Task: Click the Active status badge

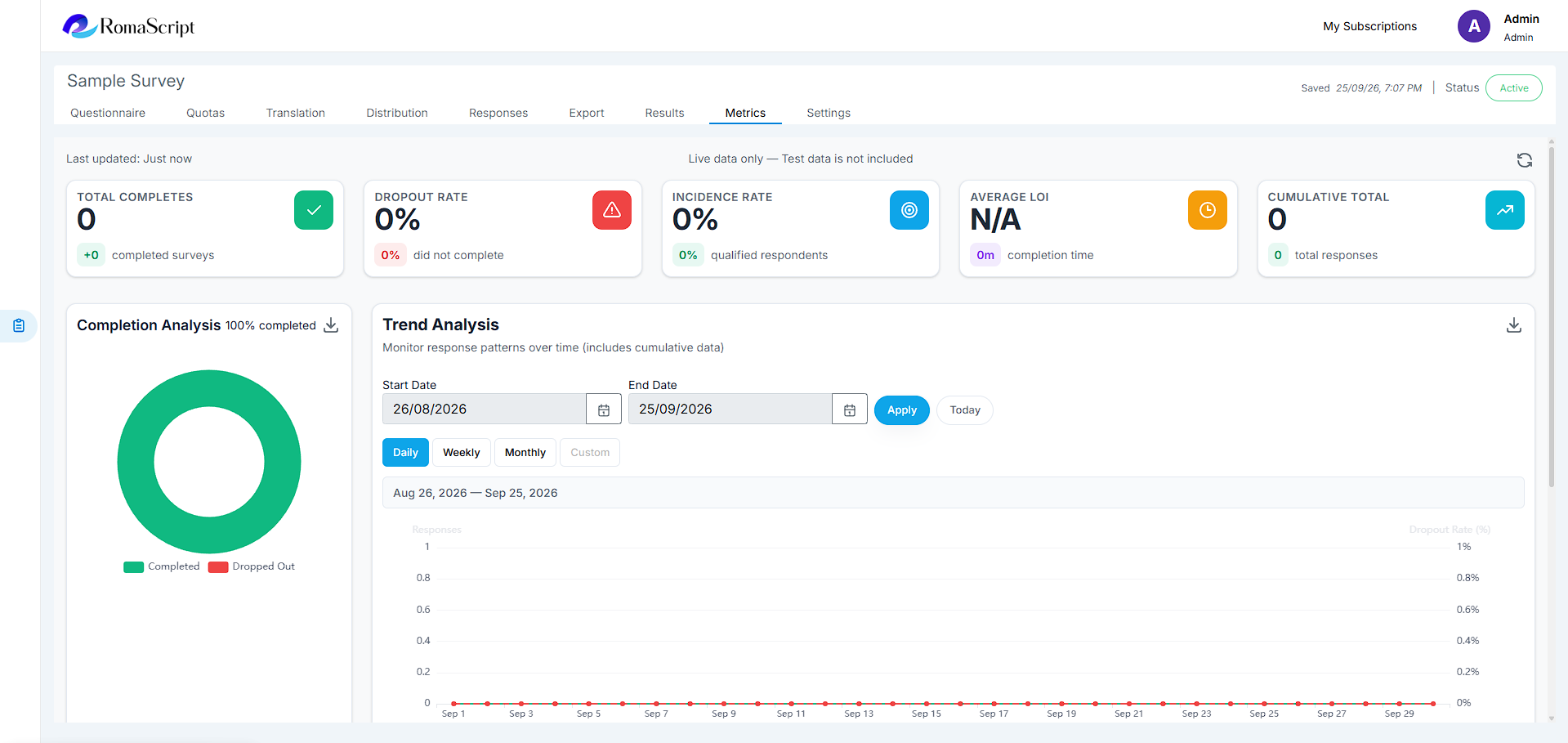Action: 1514,88
